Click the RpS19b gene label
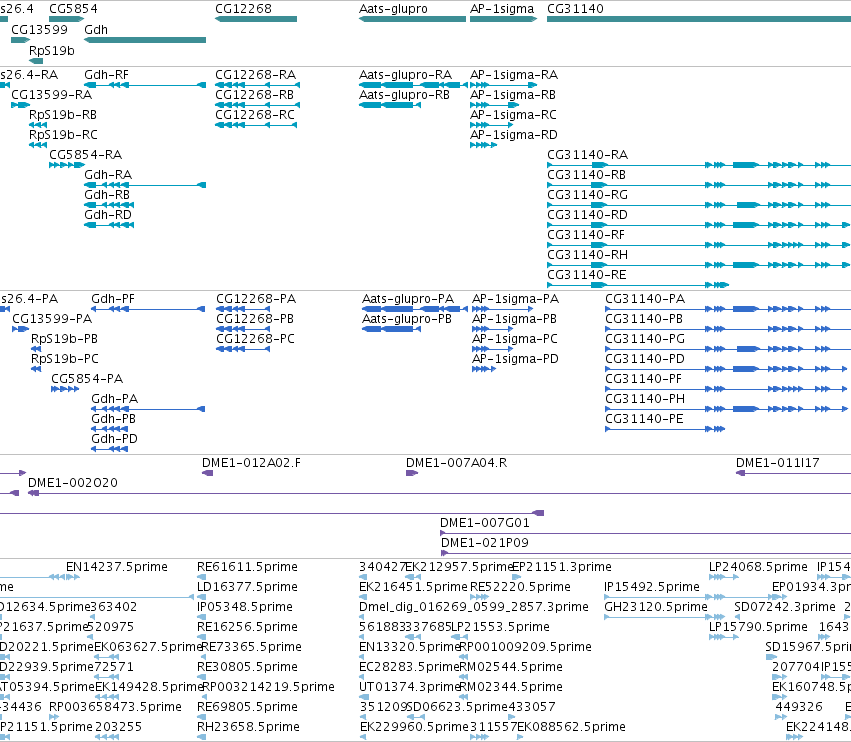 pos(52,50)
